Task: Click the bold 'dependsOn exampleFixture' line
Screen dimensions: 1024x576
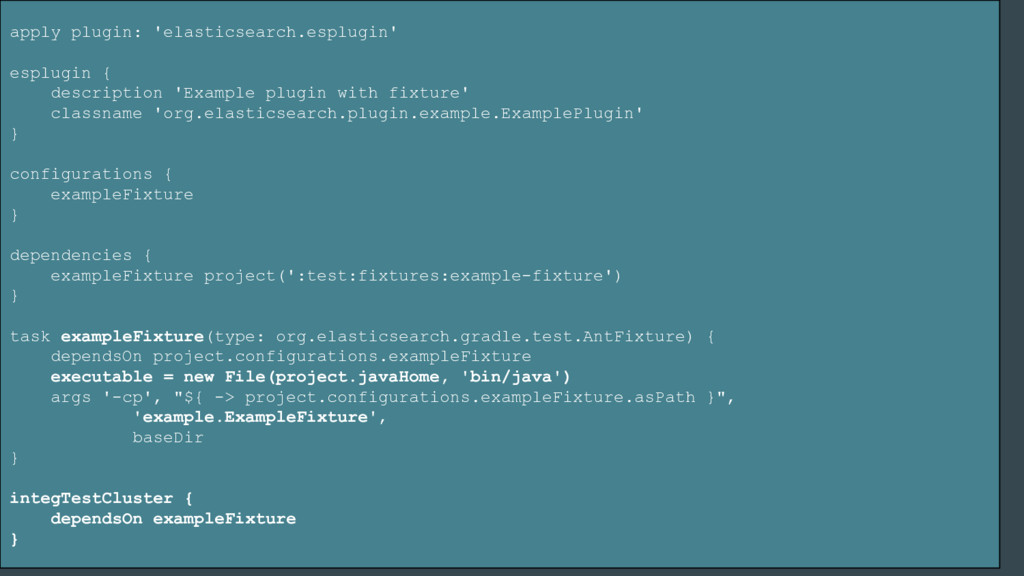Action: pos(173,518)
